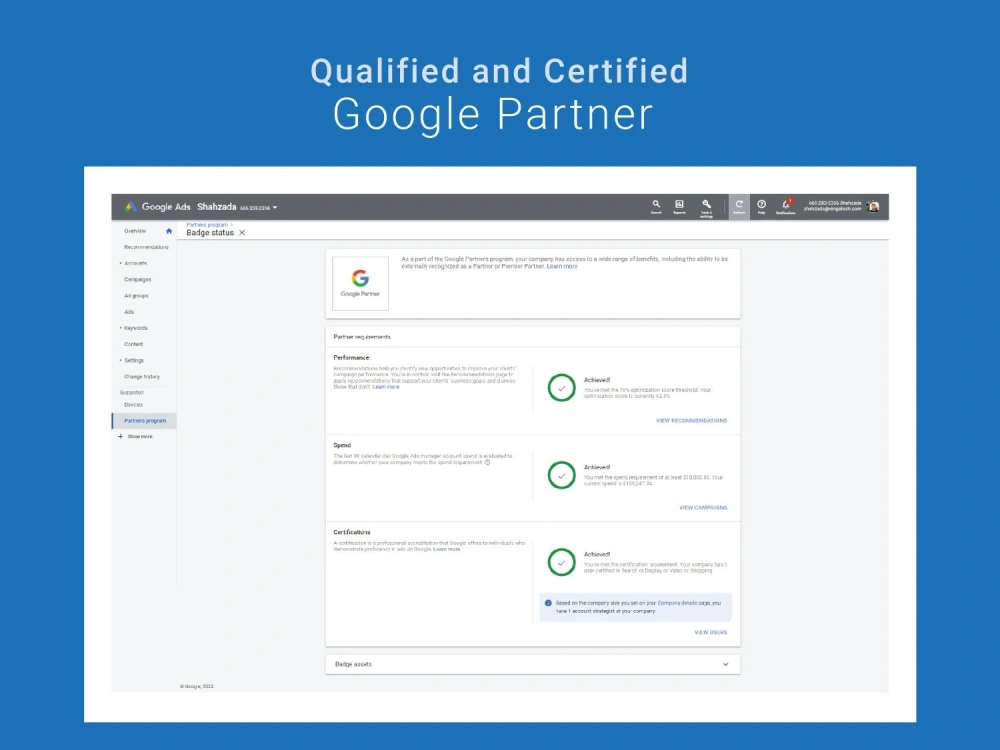
Task: Click Show more in the sidebar
Action: (x=140, y=436)
